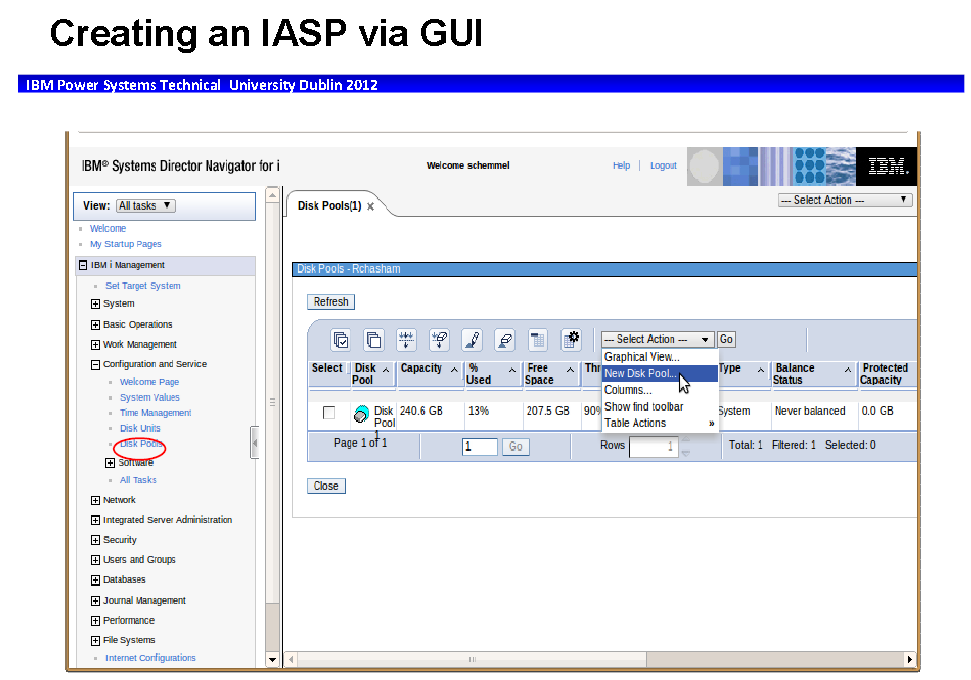Expand the Network tree node
Screen dimensions: 971x680
95,500
